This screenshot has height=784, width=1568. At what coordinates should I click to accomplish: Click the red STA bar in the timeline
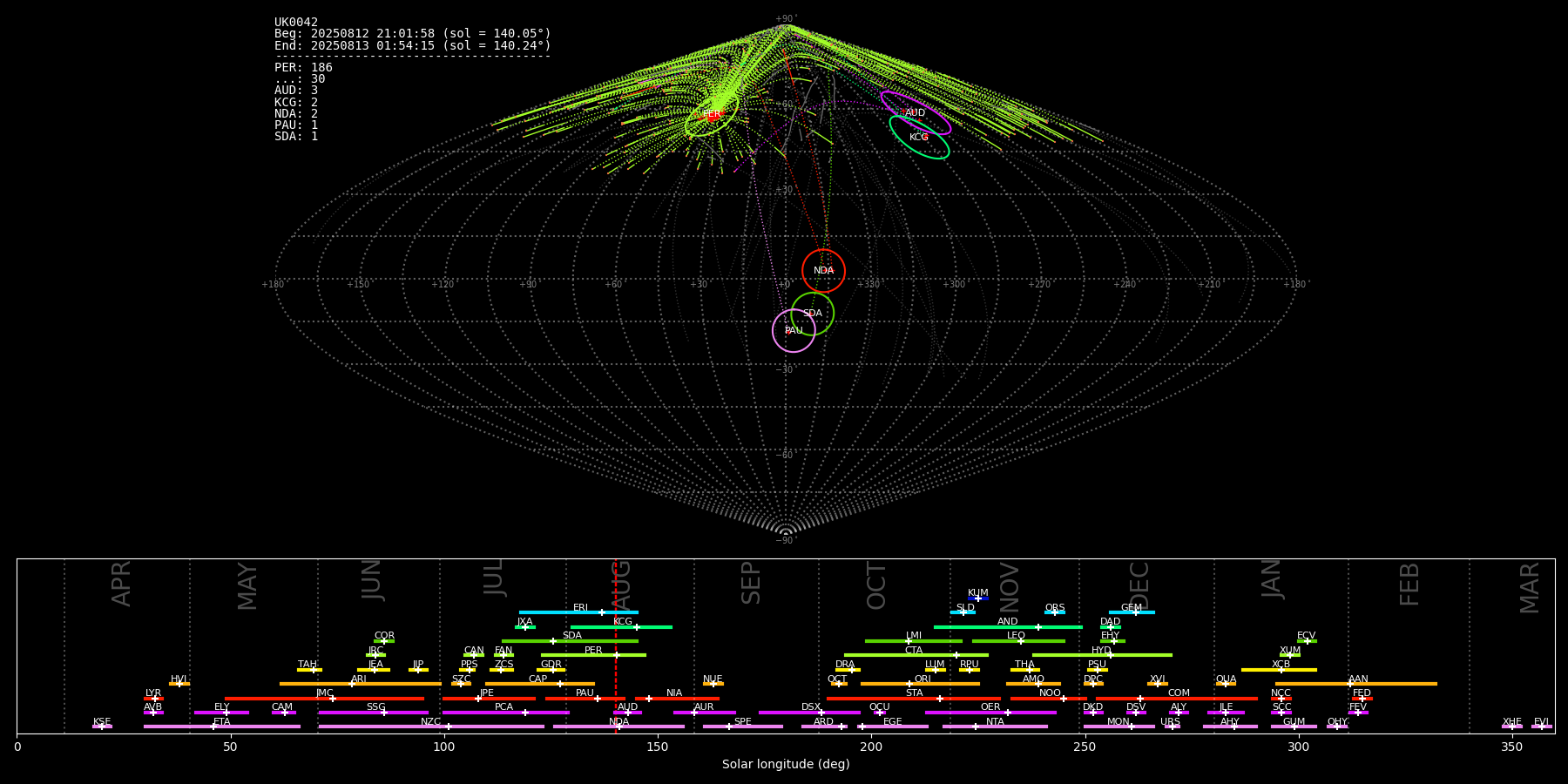click(913, 698)
